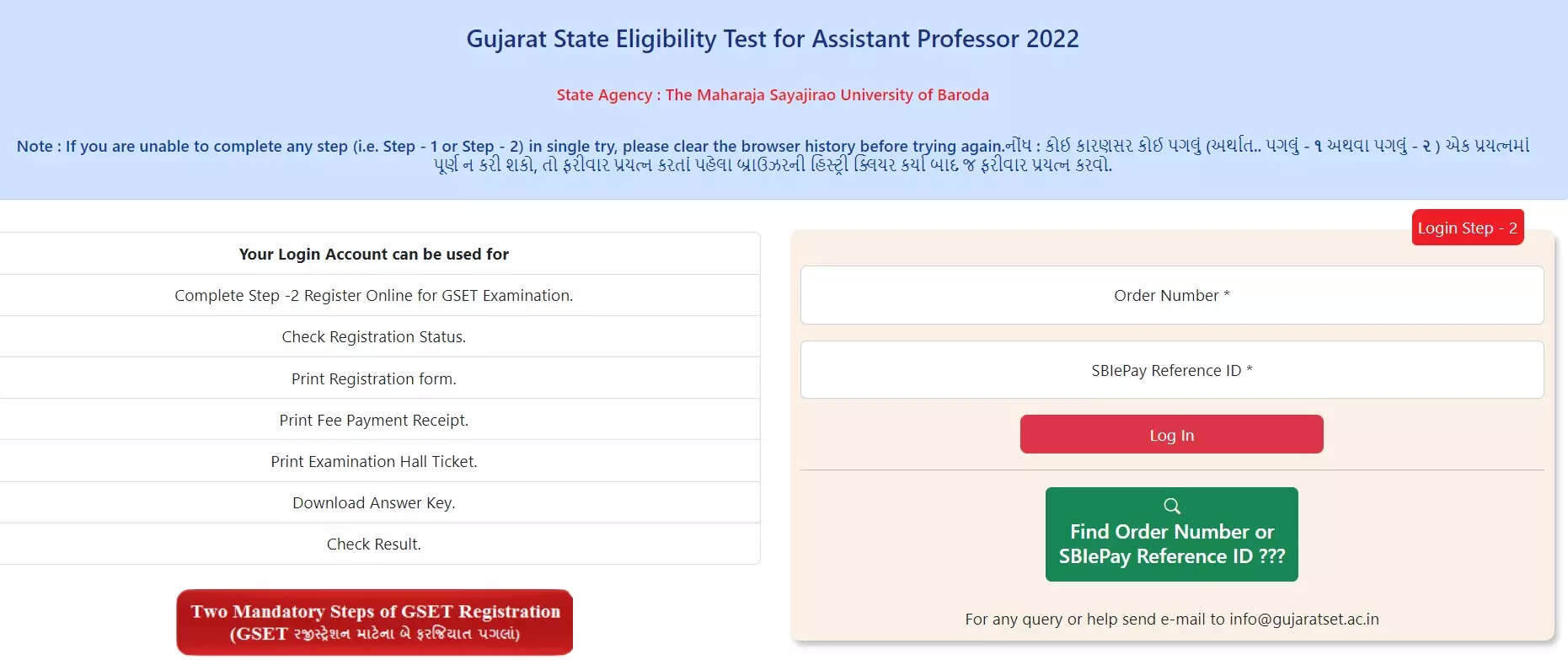Click the Login Step - 2 badge

[x=1468, y=228]
